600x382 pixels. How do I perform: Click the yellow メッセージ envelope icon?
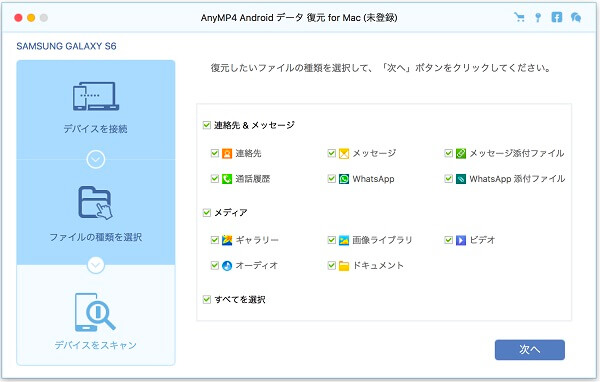[344, 153]
